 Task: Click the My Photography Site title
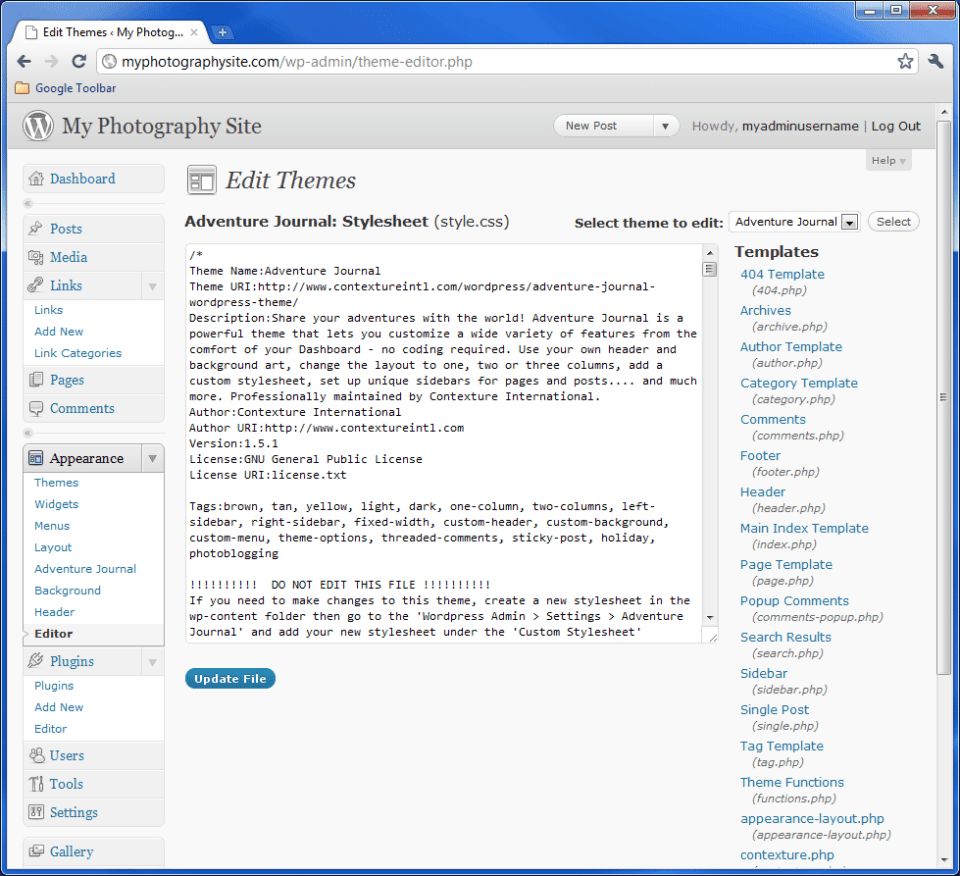click(x=162, y=126)
